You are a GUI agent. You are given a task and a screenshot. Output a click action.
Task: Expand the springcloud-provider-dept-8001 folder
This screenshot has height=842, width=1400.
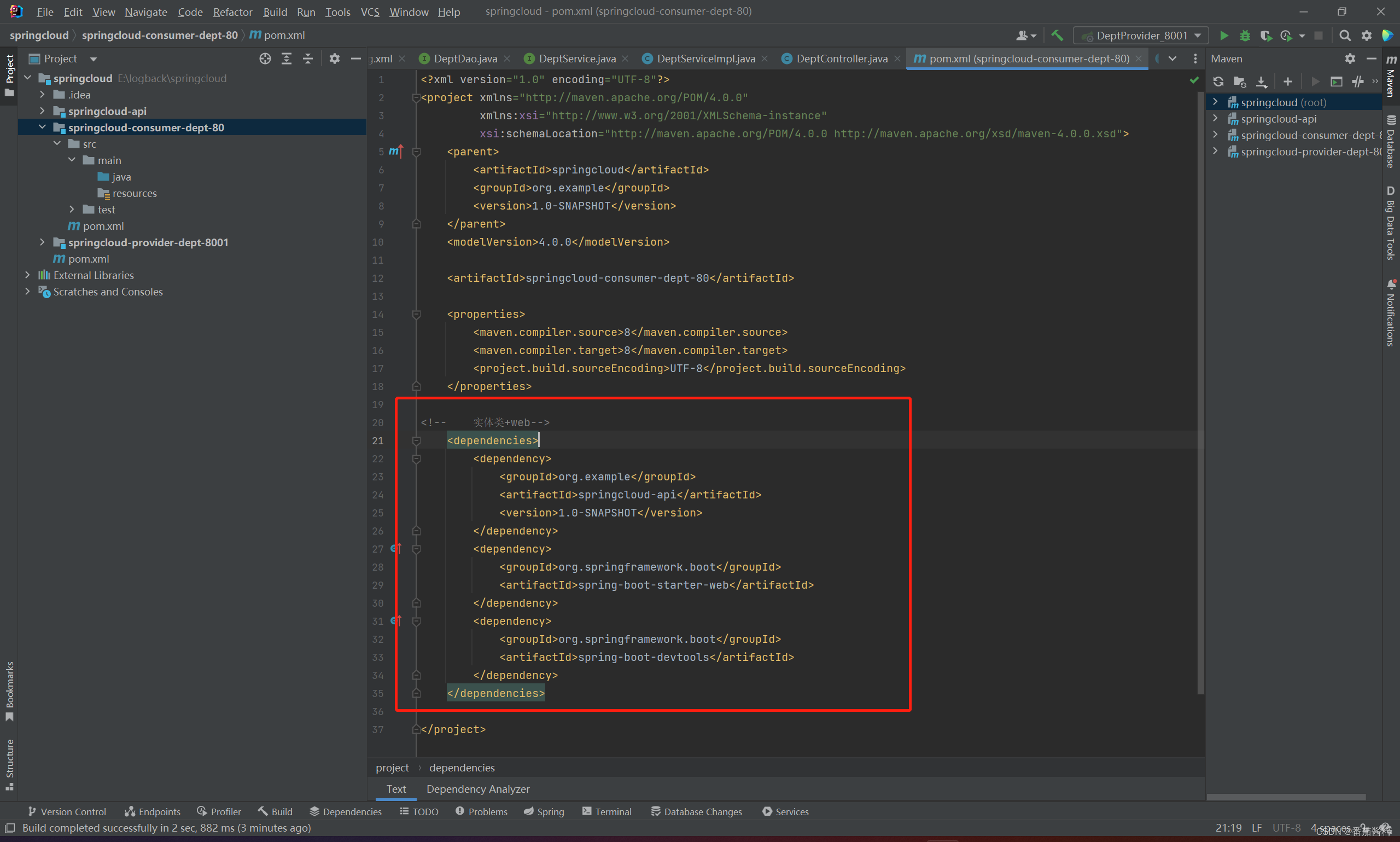pyautogui.click(x=43, y=242)
